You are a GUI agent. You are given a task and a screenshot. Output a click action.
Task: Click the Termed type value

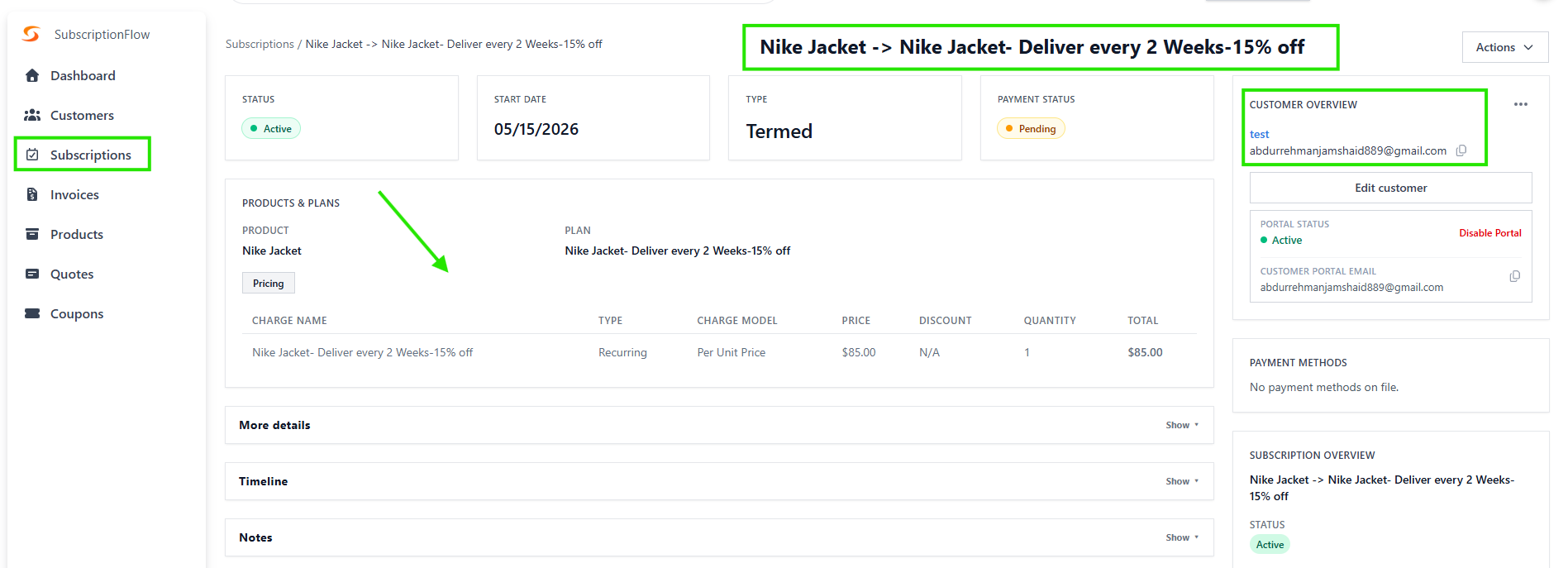point(779,131)
